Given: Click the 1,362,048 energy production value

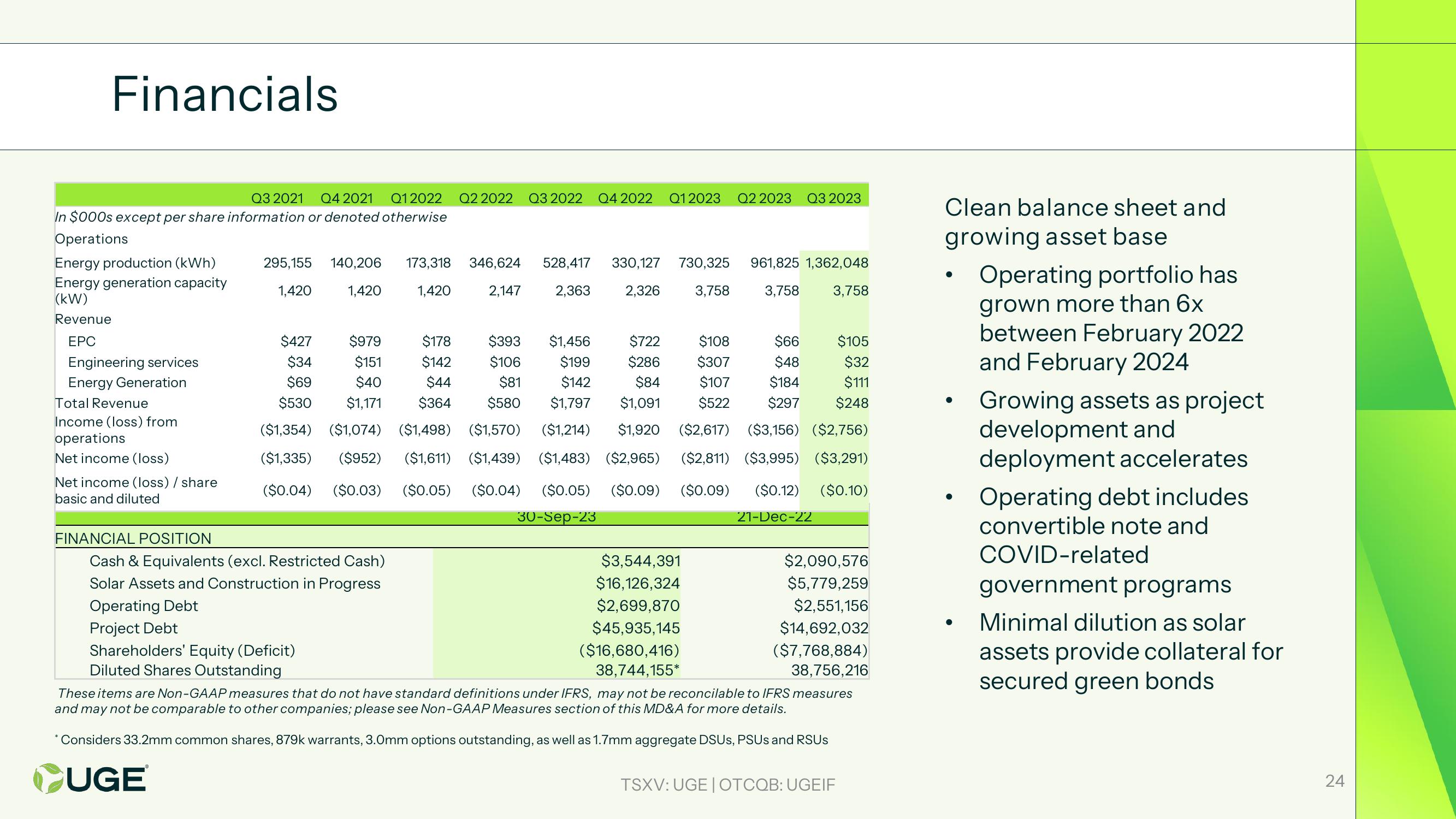Looking at the screenshot, I should pos(837,263).
